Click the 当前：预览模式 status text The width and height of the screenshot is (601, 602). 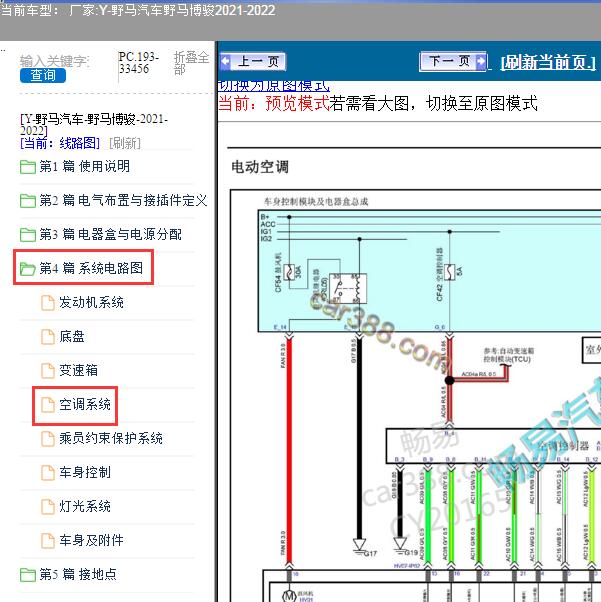point(274,103)
